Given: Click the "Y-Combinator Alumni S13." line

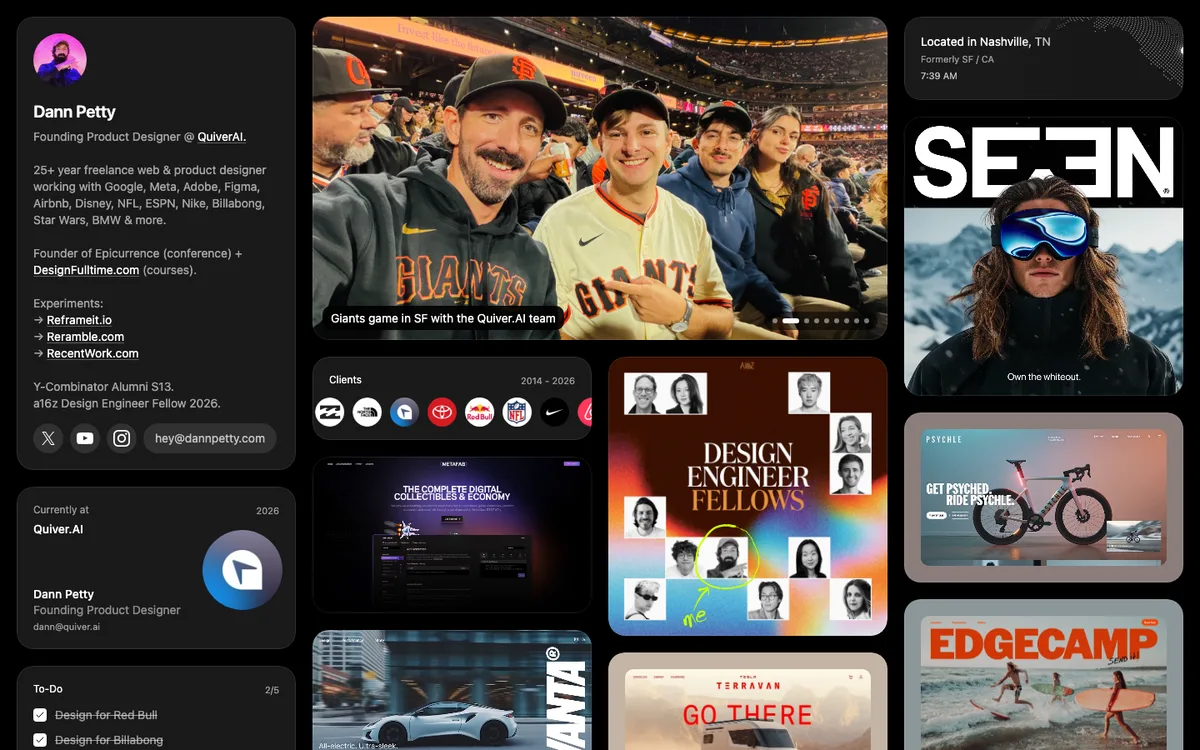Looking at the screenshot, I should 103,387.
